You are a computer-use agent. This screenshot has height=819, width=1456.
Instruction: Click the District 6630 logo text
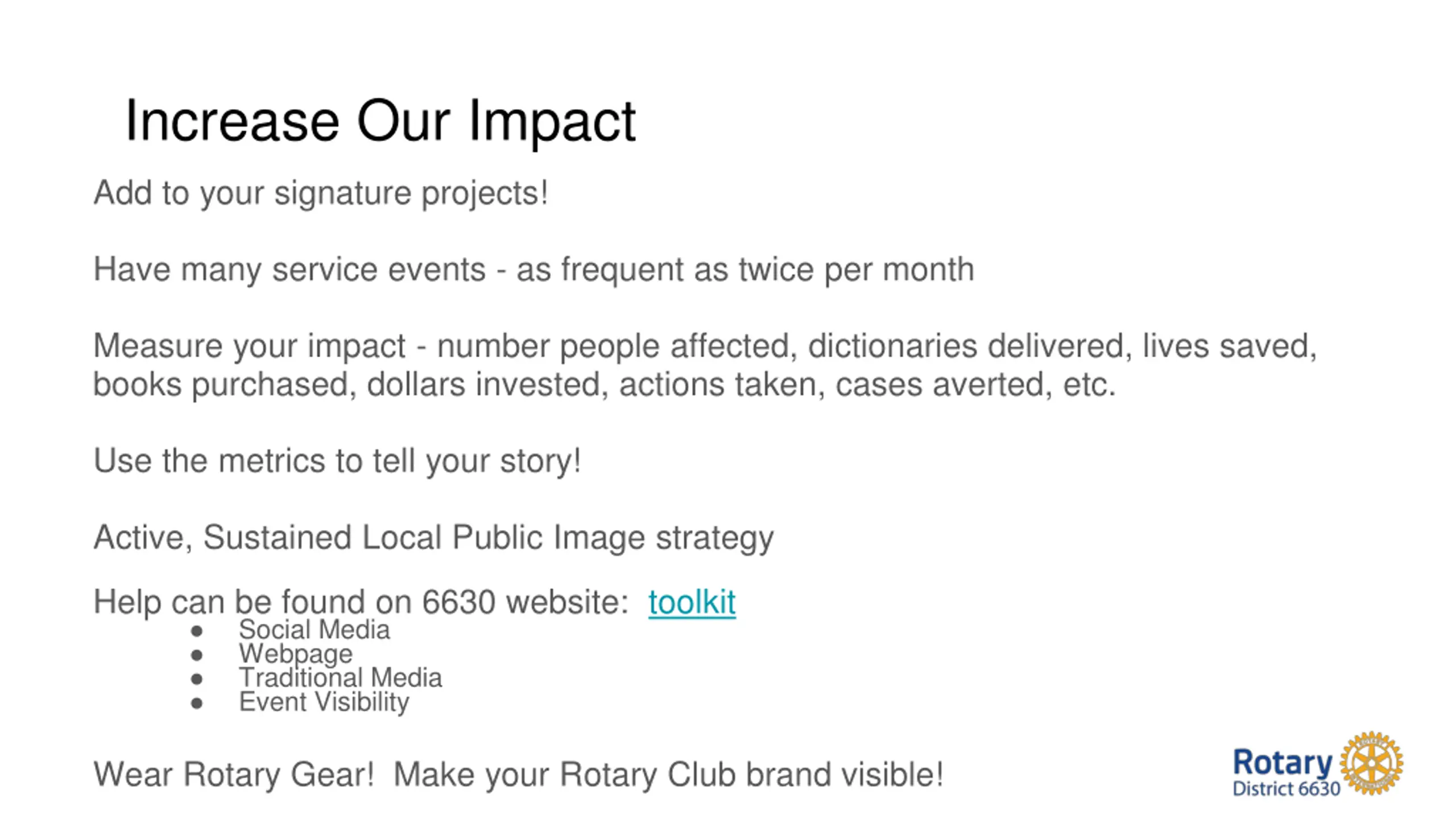(1287, 789)
